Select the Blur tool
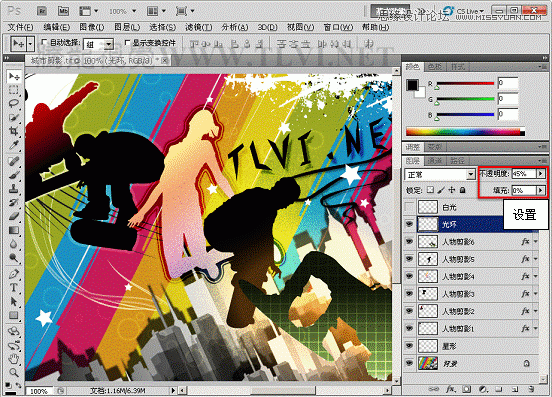The width and height of the screenshot is (552, 397). 14,244
